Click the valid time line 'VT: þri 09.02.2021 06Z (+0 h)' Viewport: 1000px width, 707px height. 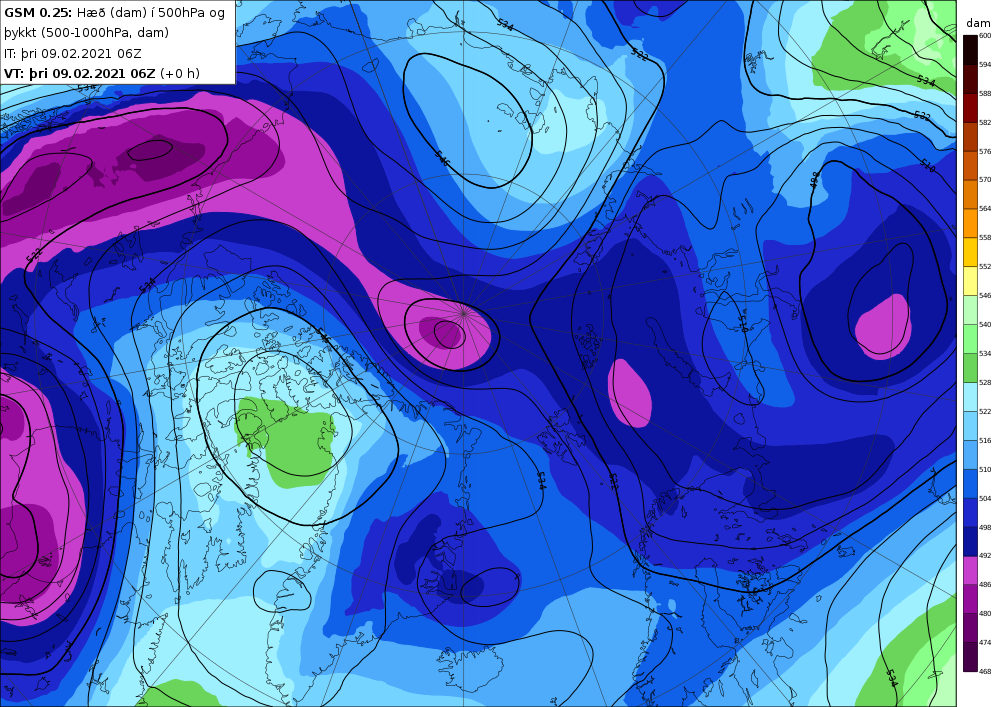point(102,73)
